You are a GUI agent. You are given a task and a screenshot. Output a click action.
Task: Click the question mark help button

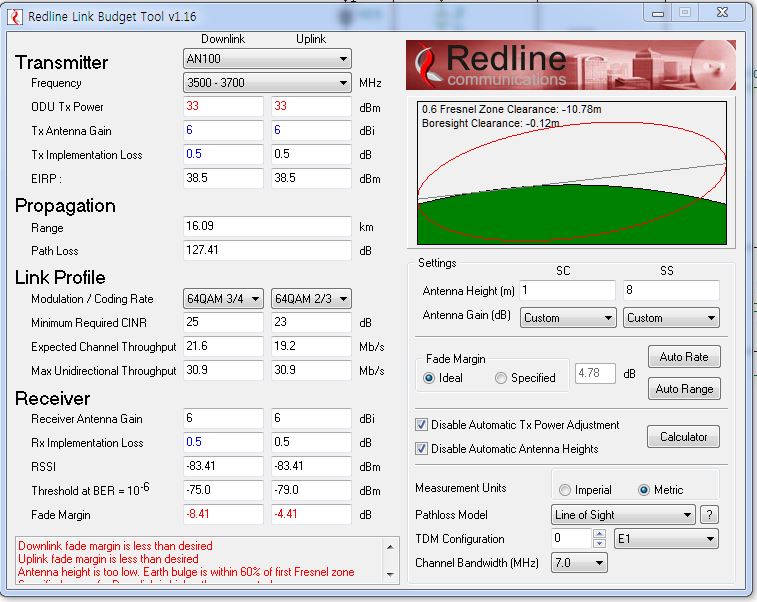pyautogui.click(x=709, y=515)
